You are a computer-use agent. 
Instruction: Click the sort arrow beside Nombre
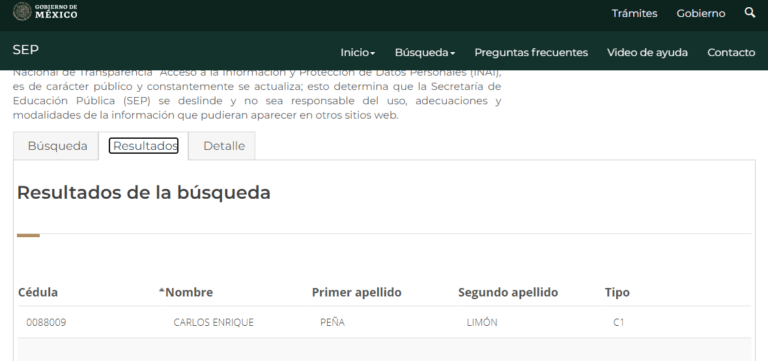pyautogui.click(x=162, y=290)
